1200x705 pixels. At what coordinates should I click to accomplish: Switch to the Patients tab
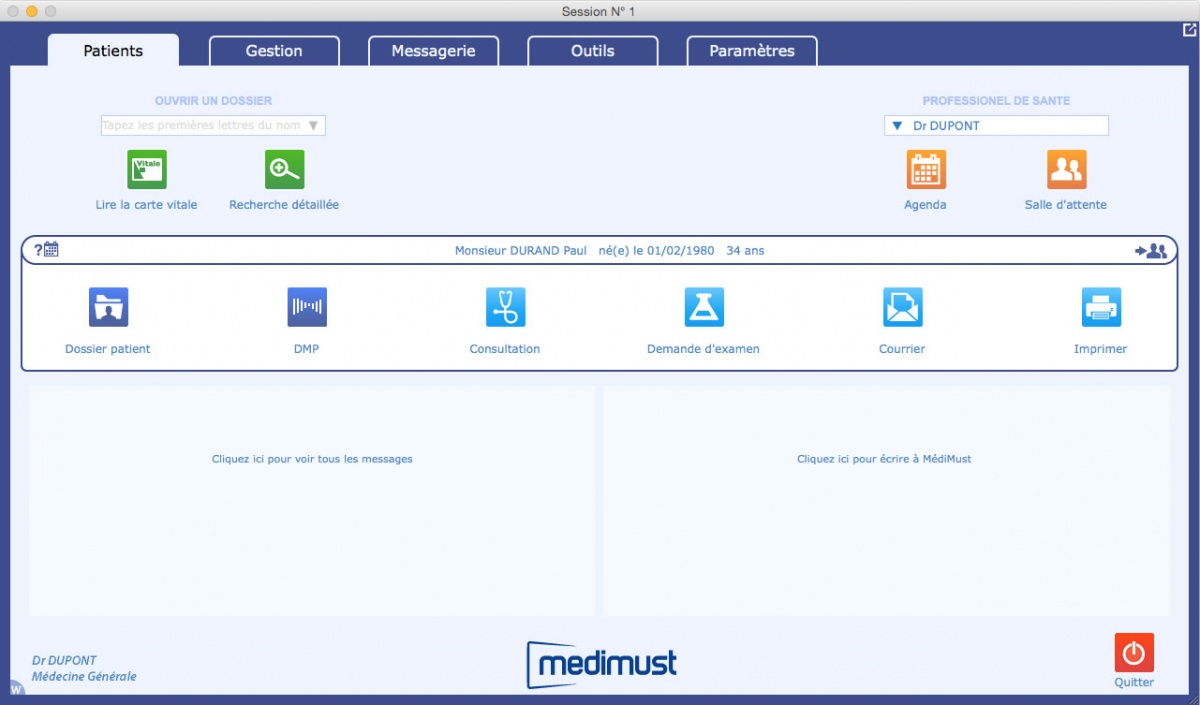pyautogui.click(x=113, y=51)
